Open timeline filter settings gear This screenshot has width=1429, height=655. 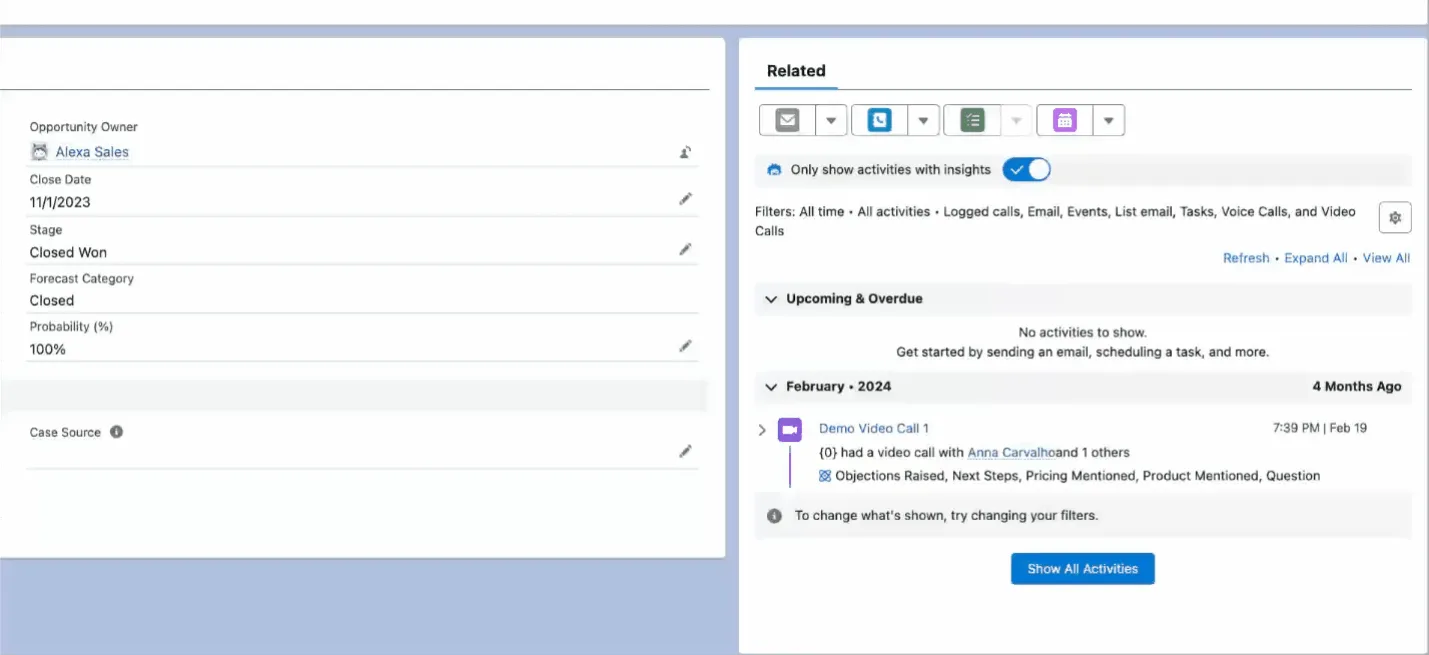(x=1395, y=217)
